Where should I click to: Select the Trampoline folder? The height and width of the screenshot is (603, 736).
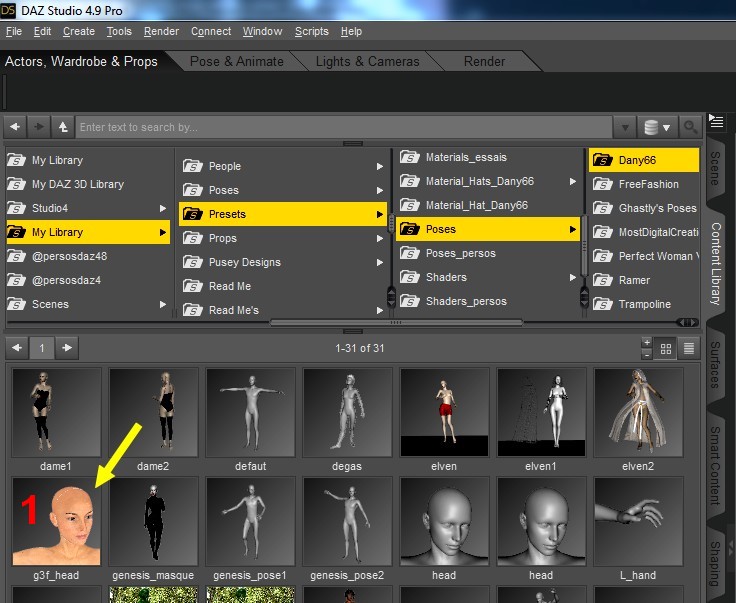[644, 304]
